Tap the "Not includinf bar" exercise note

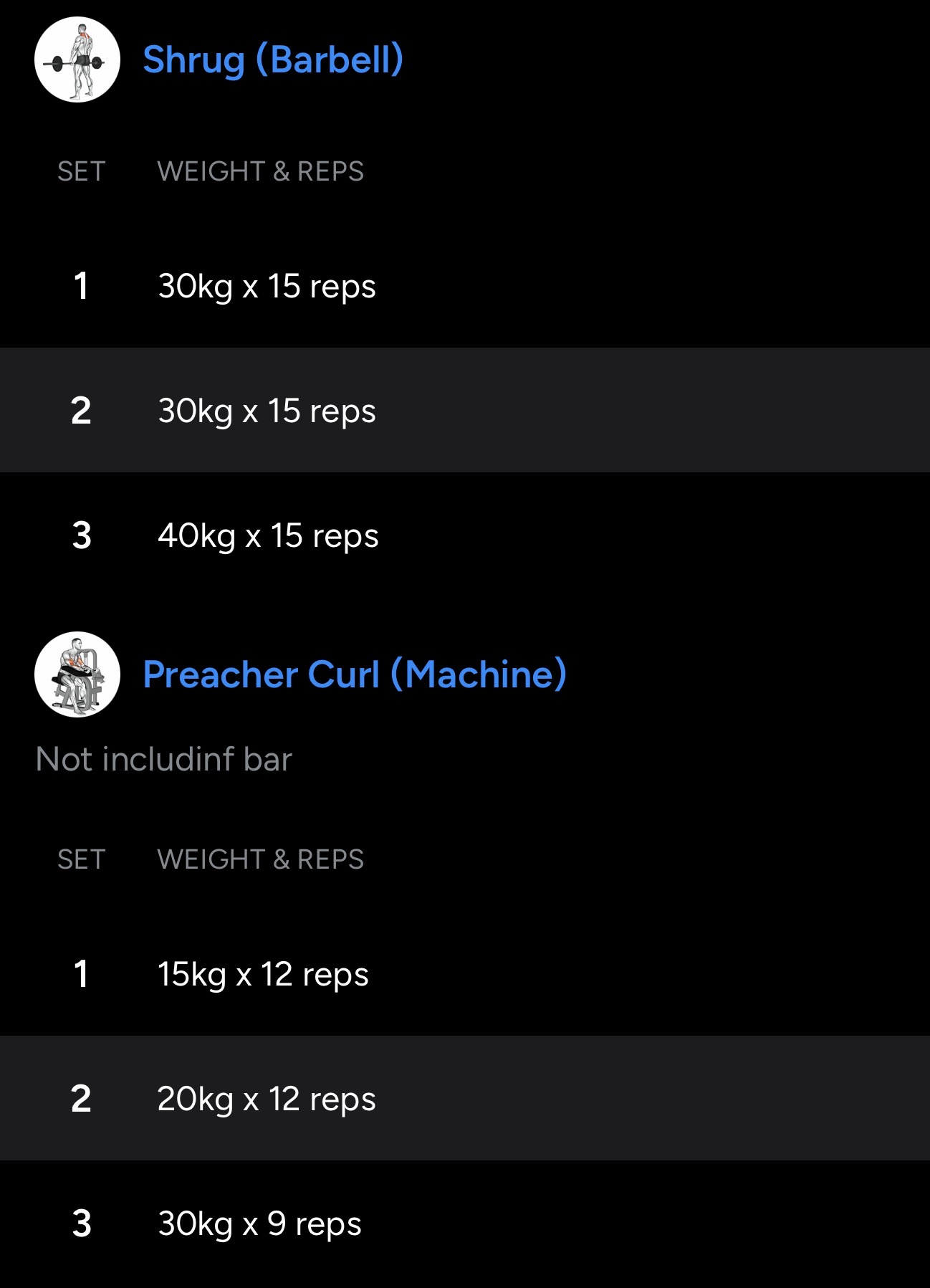pyautogui.click(x=164, y=759)
